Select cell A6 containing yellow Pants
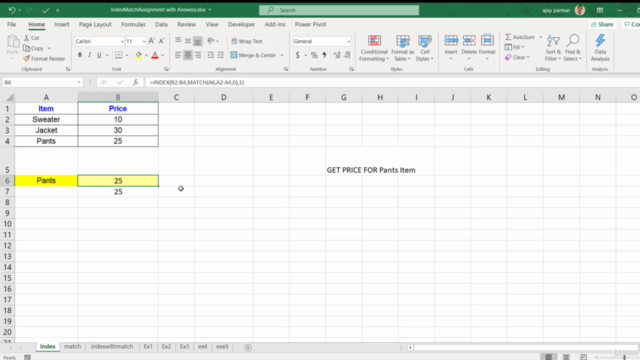The height and width of the screenshot is (360, 640). 46,180
